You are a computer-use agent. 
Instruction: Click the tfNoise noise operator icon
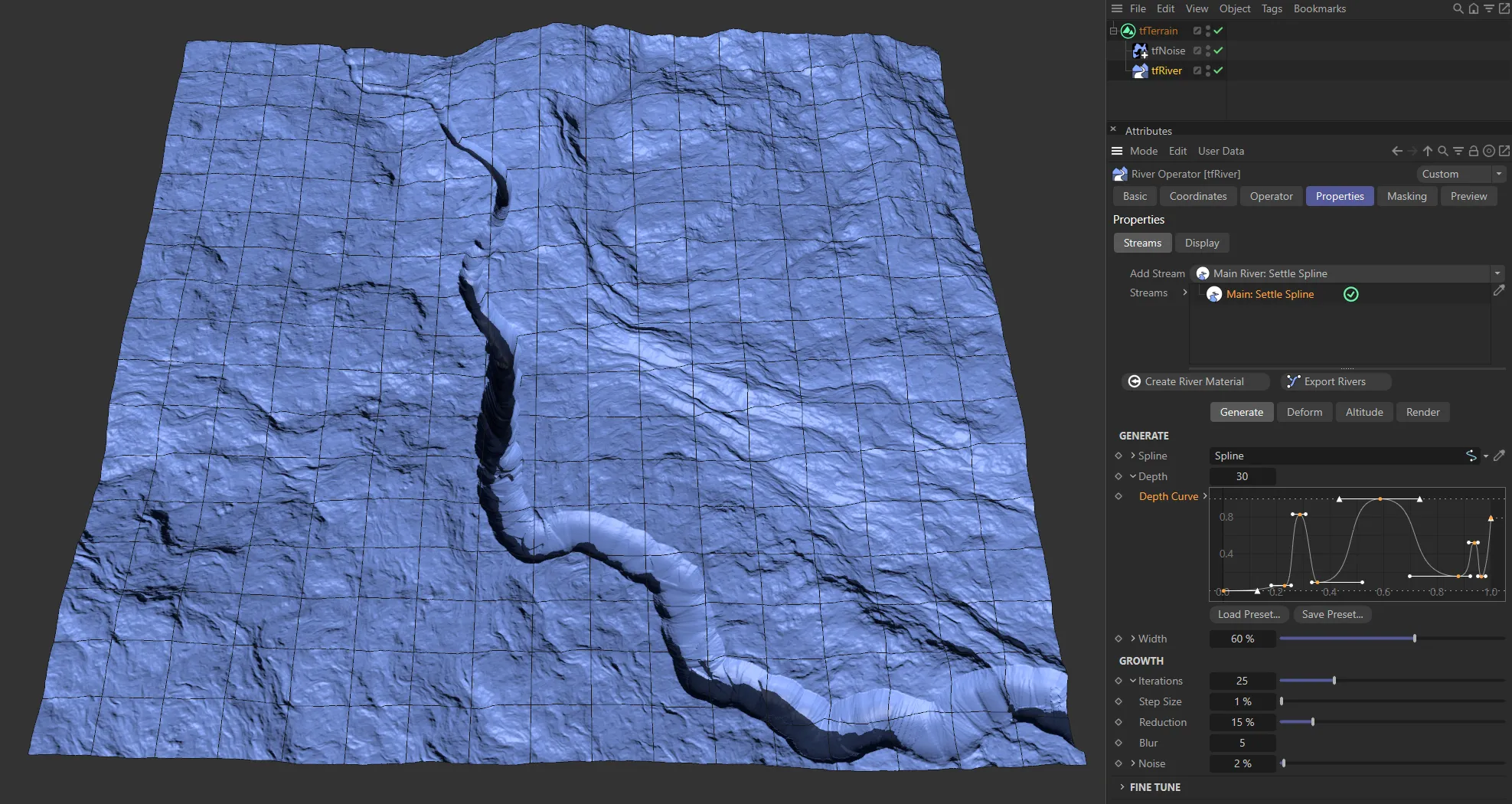[1140, 51]
